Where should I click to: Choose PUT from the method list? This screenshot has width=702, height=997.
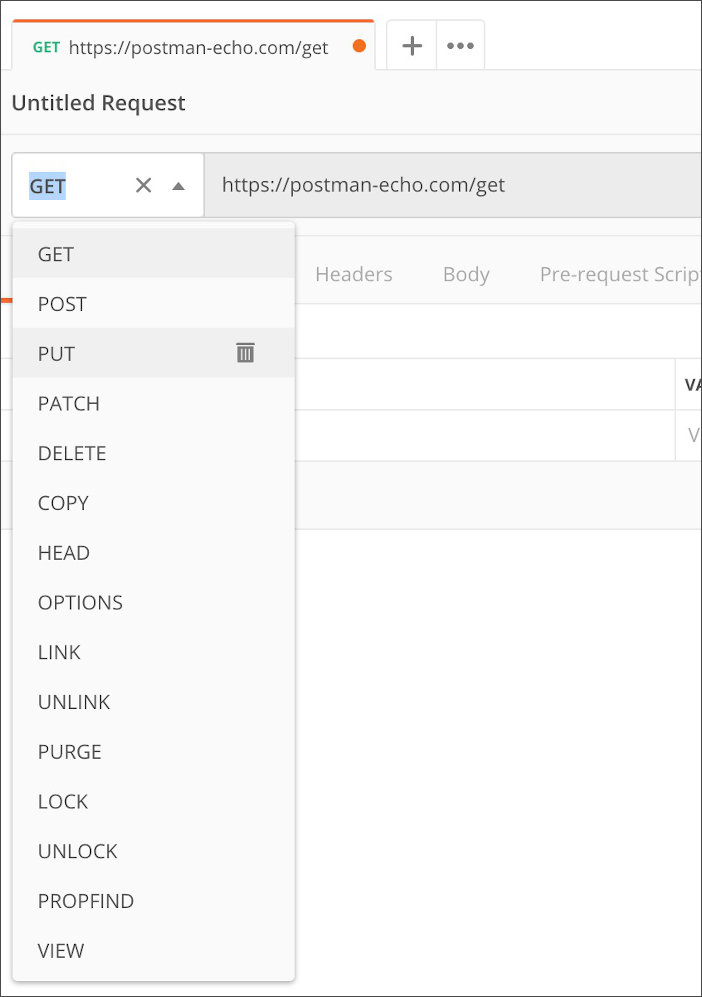pos(153,353)
